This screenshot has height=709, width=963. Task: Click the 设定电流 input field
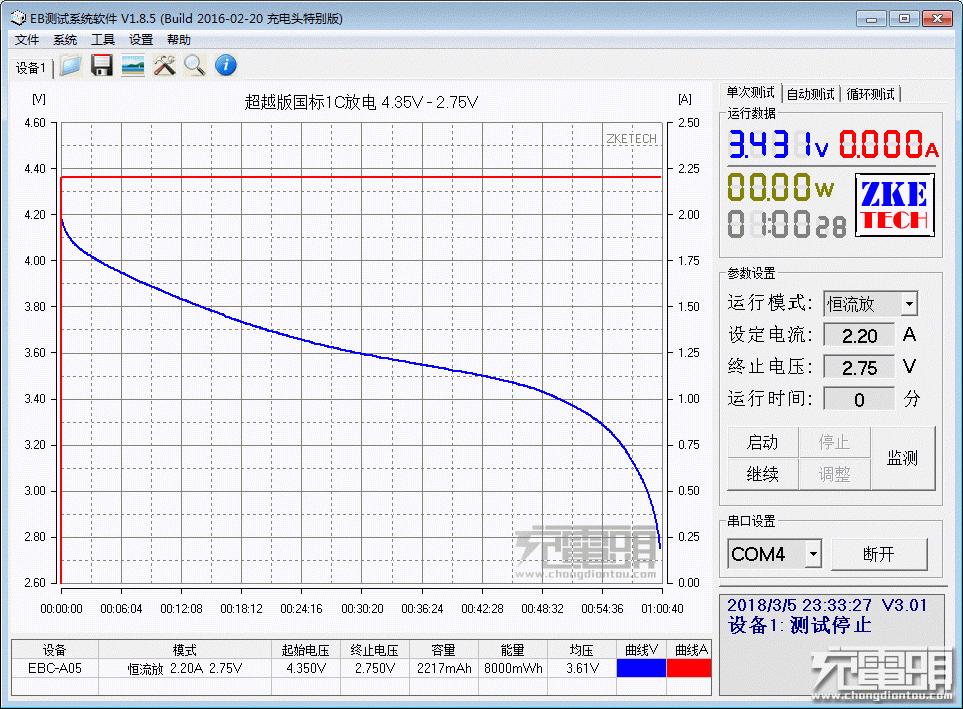(859, 335)
